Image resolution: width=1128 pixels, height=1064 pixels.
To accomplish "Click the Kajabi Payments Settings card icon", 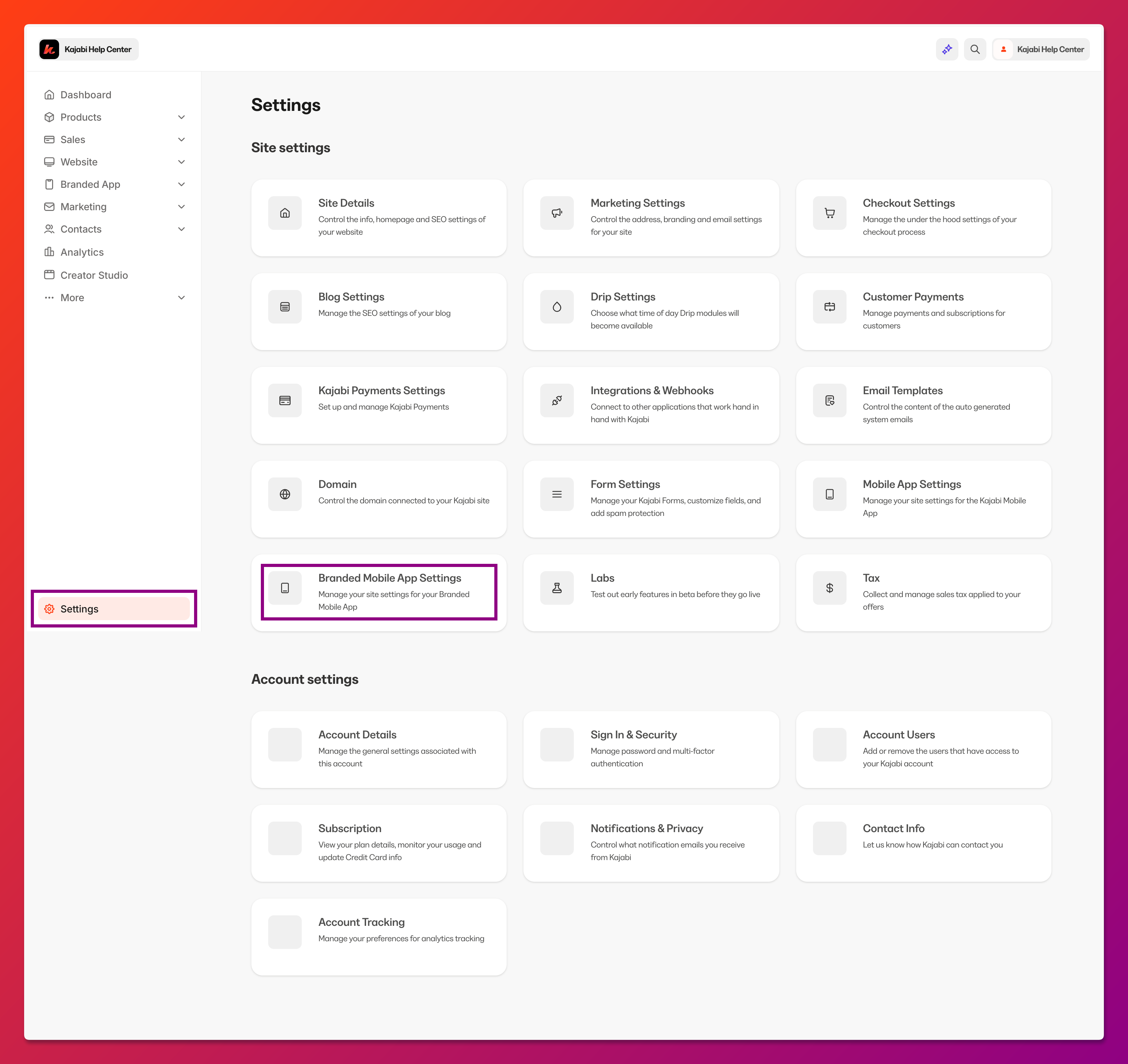I will pyautogui.click(x=285, y=400).
